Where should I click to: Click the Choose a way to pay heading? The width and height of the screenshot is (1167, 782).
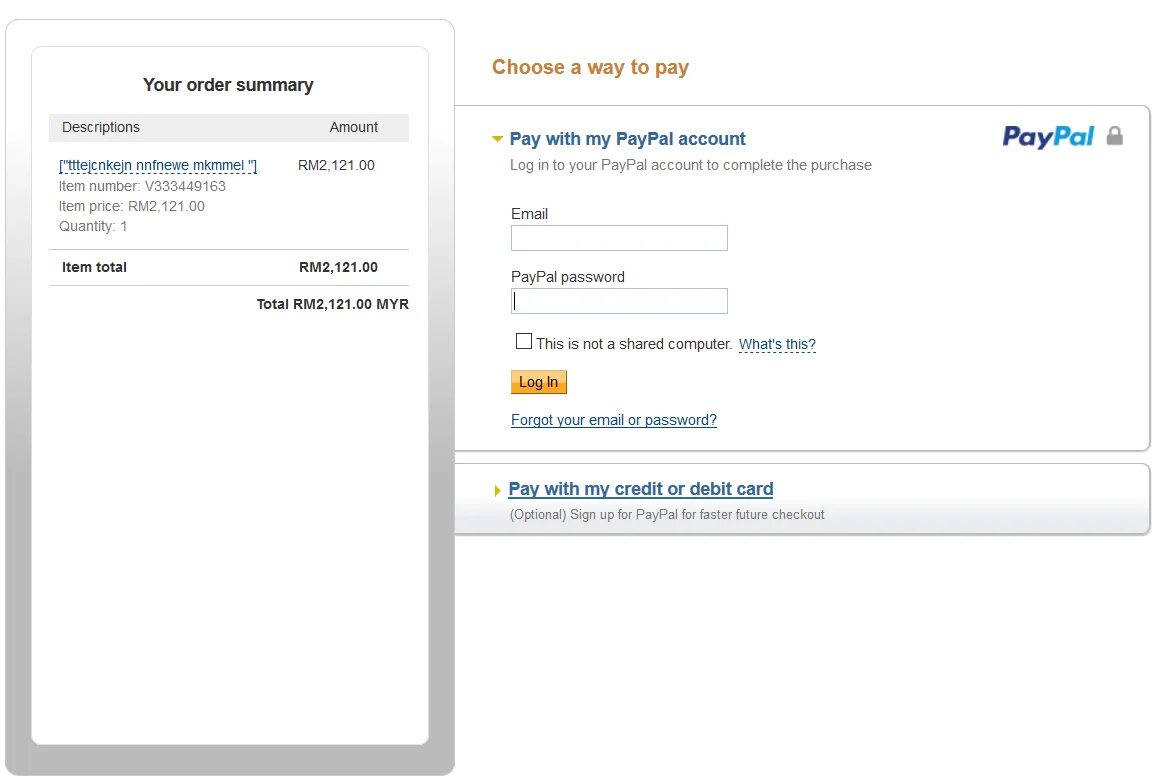(x=590, y=67)
